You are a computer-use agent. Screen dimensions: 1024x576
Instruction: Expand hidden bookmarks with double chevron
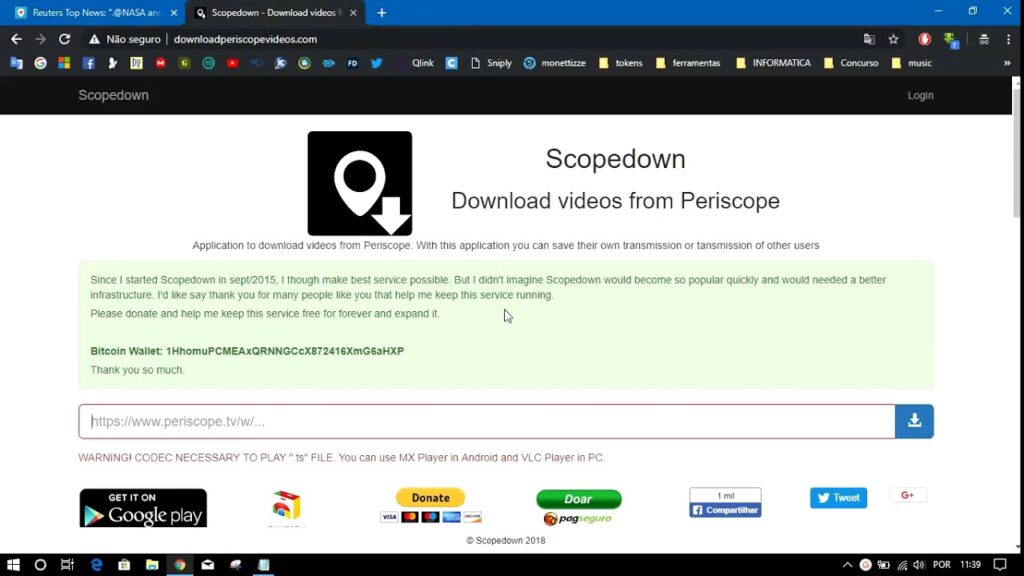1007,63
